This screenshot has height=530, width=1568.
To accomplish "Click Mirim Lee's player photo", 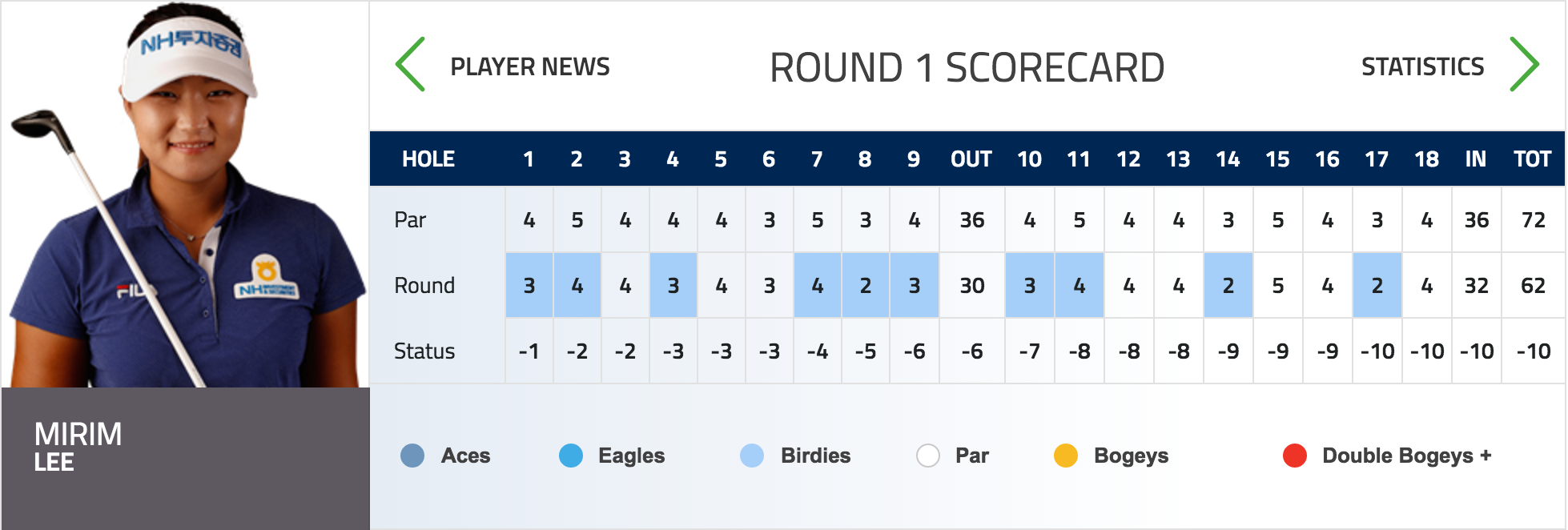I will coord(185,195).
